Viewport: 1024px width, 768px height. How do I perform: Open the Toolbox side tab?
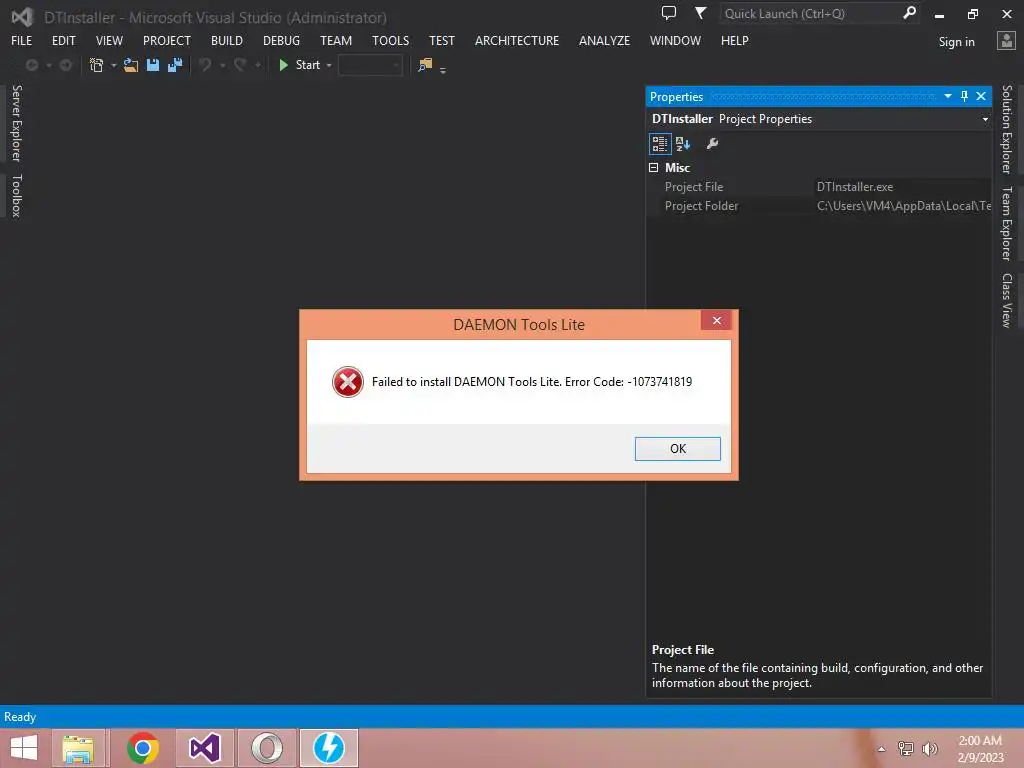[17, 195]
